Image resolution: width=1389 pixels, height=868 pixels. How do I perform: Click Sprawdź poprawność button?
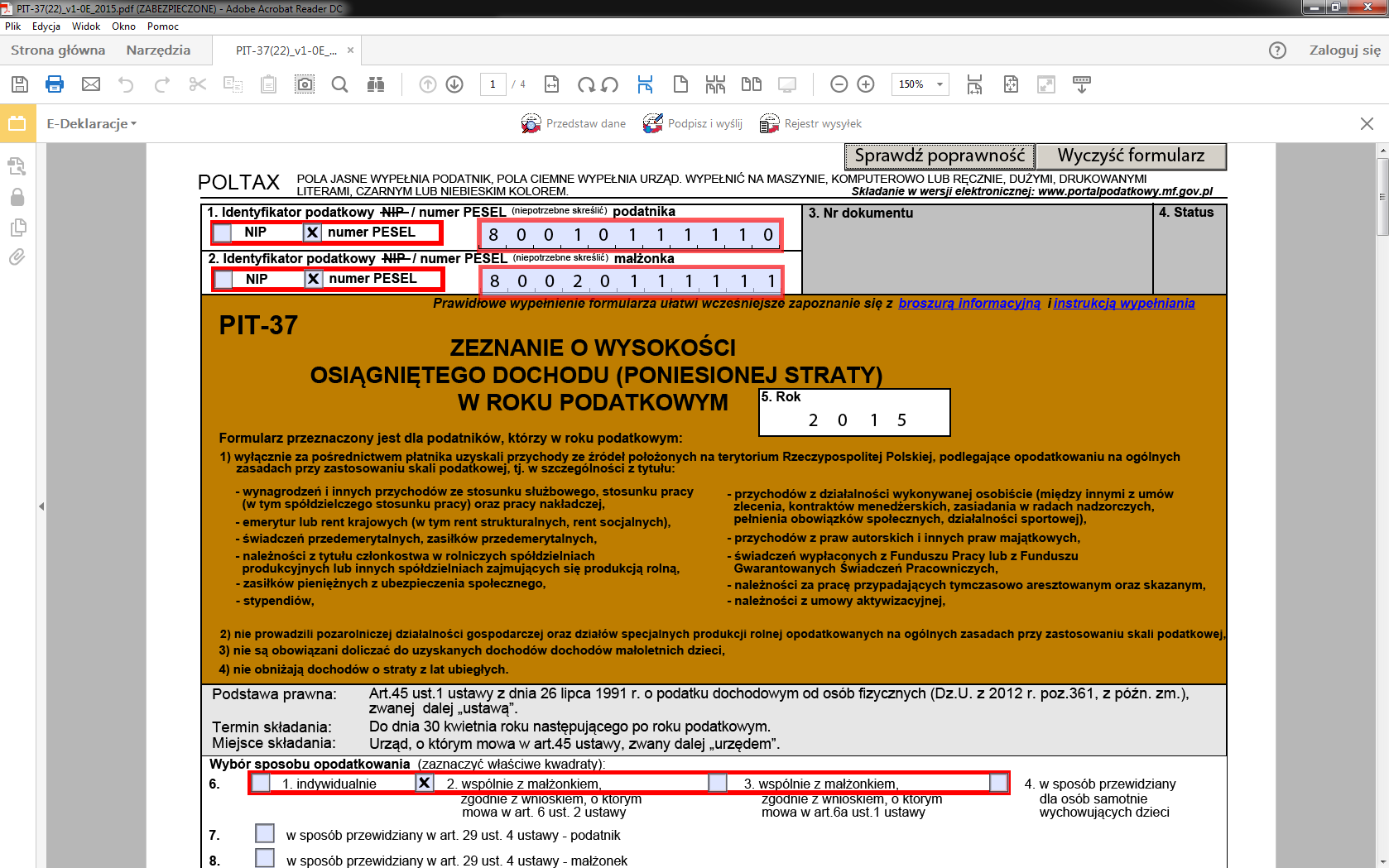(x=939, y=156)
